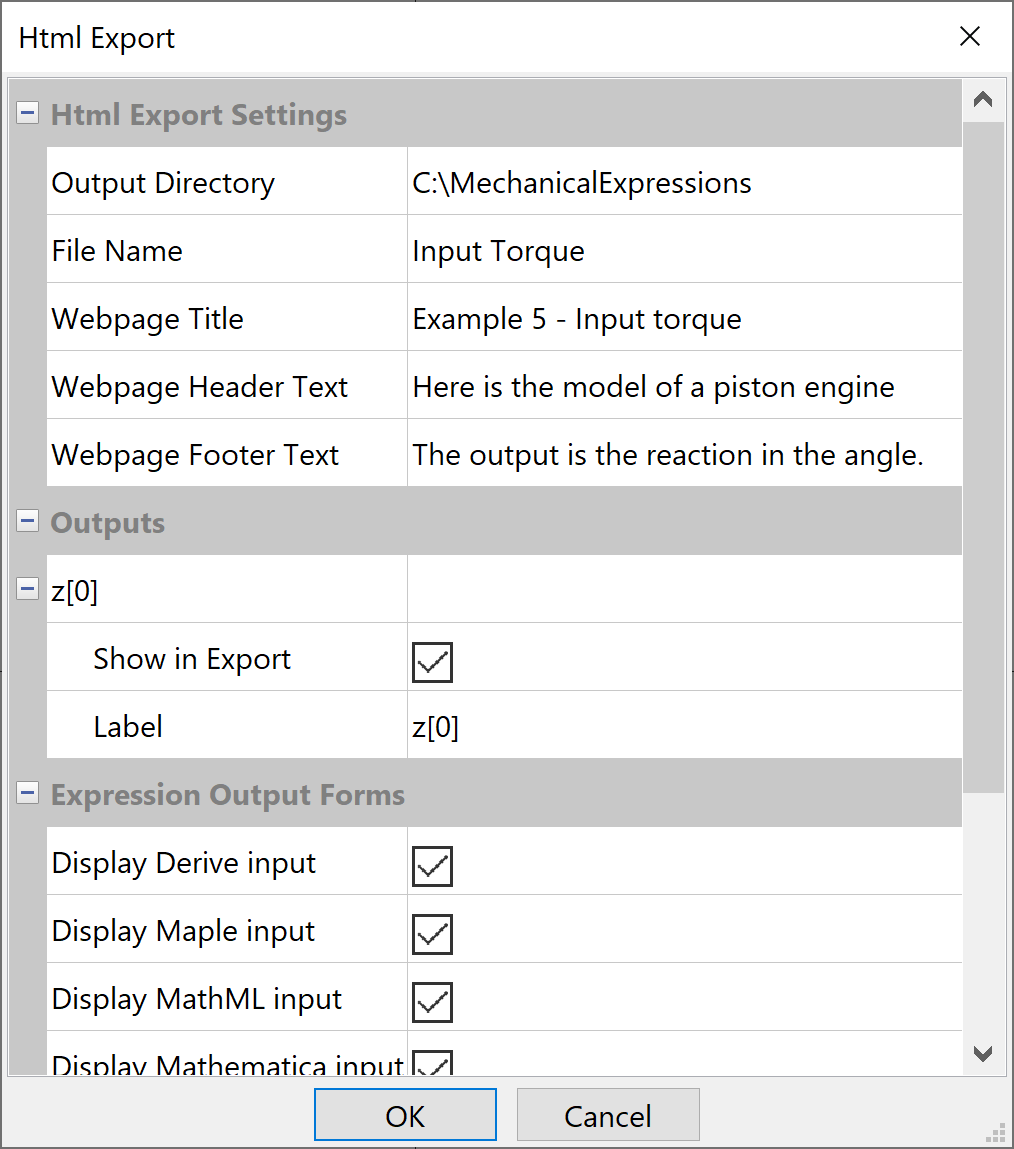This screenshot has height=1149, width=1014.
Task: Click the OK button
Action: click(405, 1115)
